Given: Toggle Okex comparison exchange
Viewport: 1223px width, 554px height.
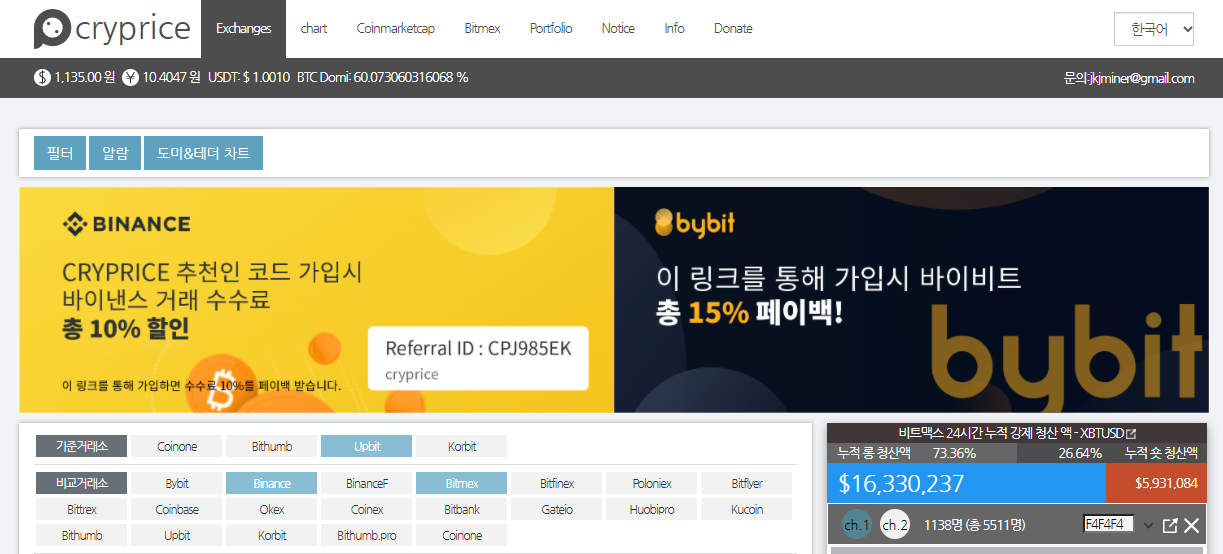Looking at the screenshot, I should point(272,509).
